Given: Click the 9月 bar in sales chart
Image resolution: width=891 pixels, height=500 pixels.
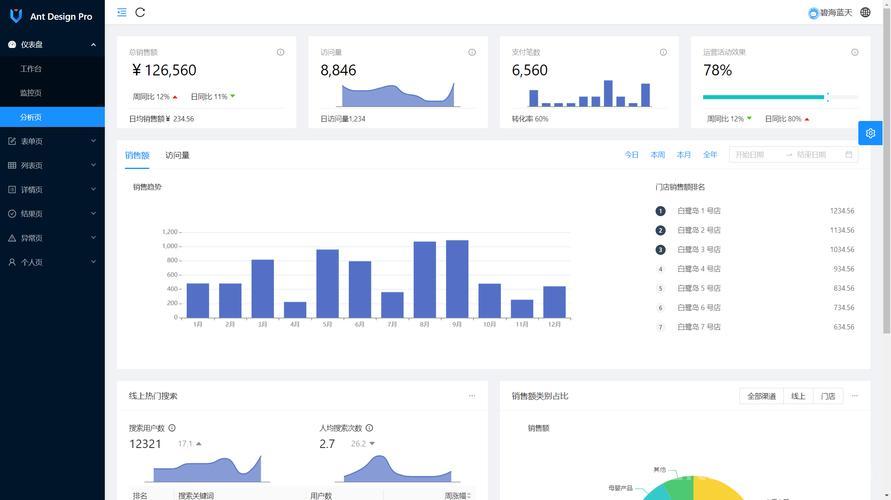Looking at the screenshot, I should 457,279.
